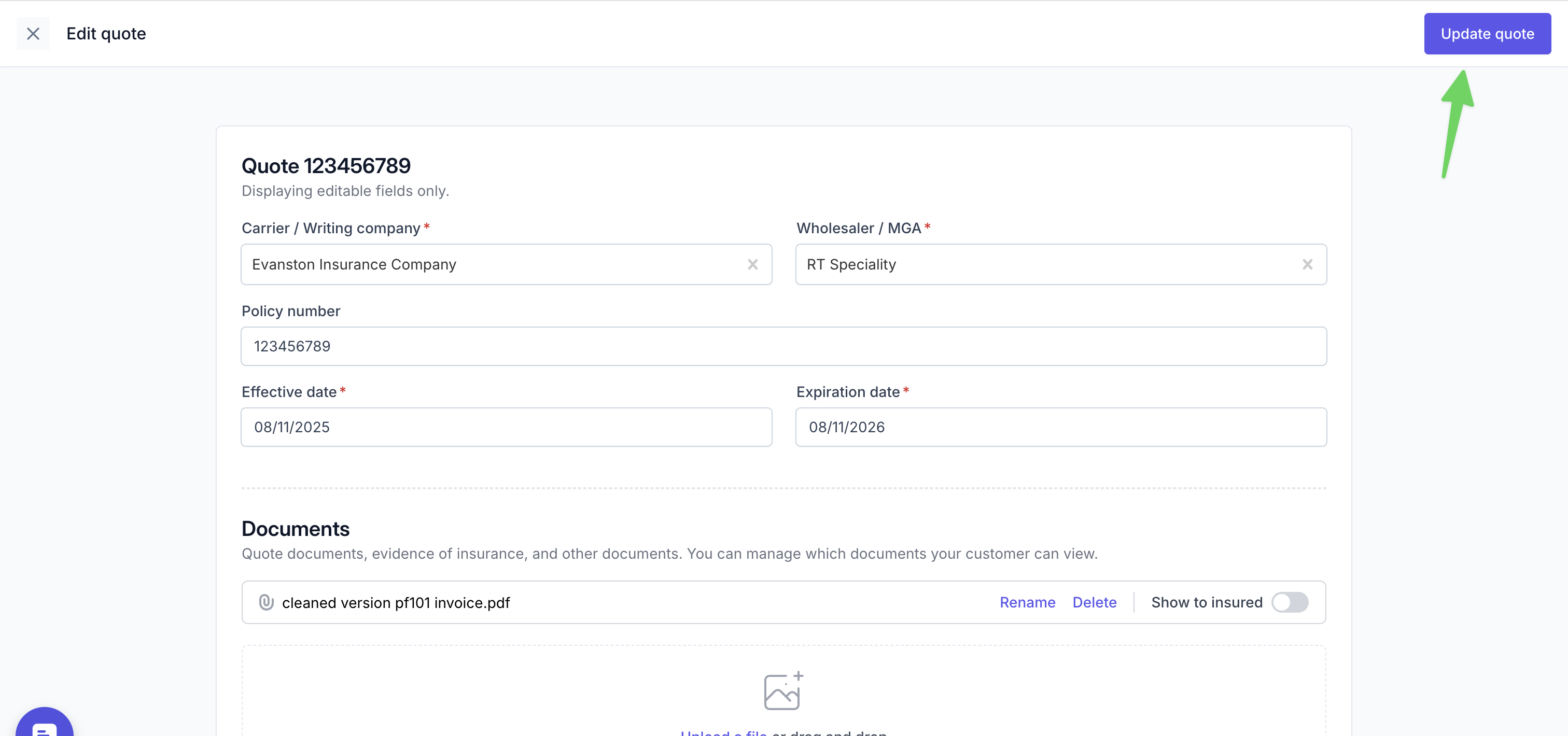
Task: Click the paperclip attachment icon
Action: (x=266, y=602)
